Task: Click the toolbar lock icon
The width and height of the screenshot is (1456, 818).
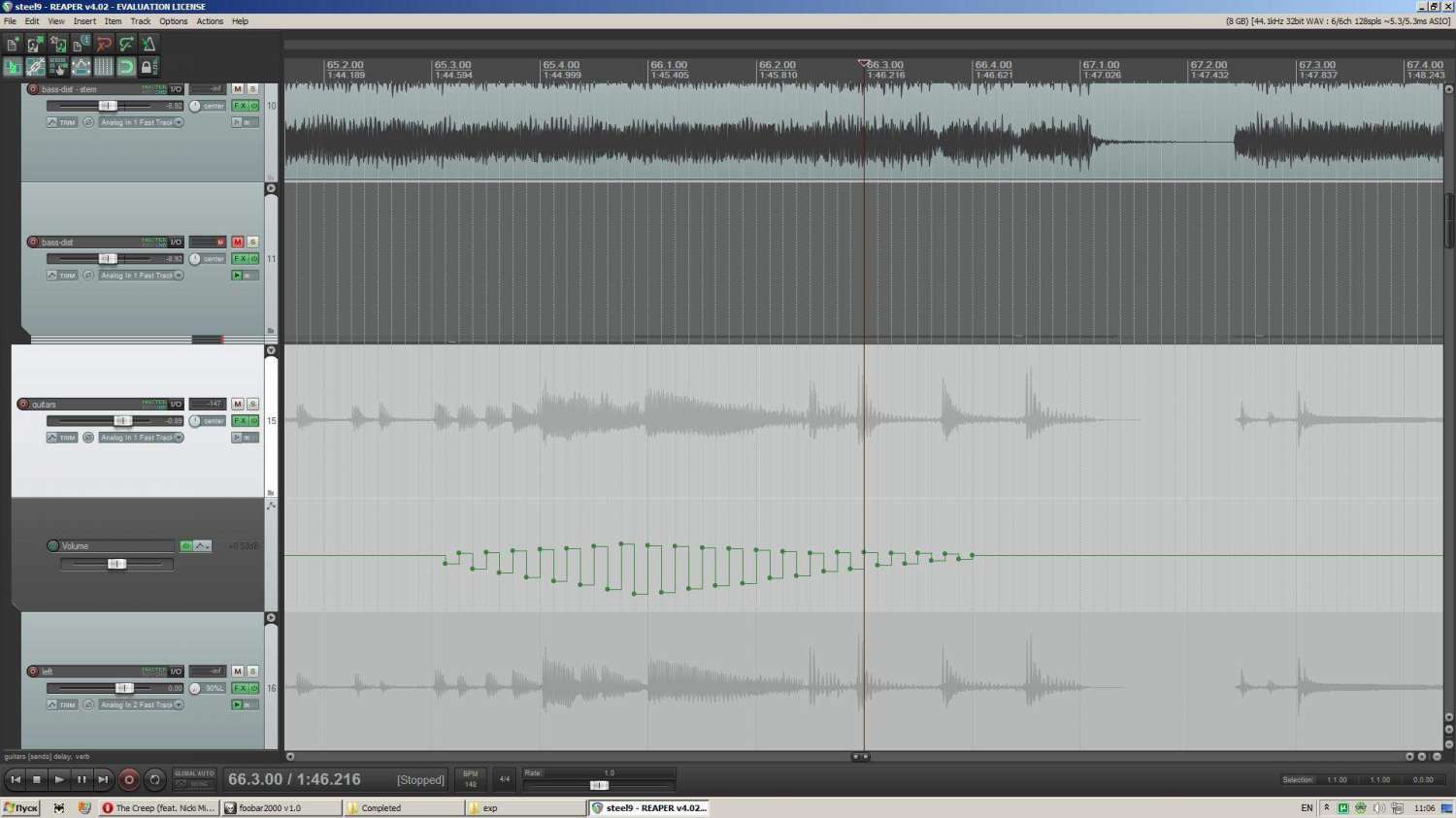Action: [x=148, y=67]
